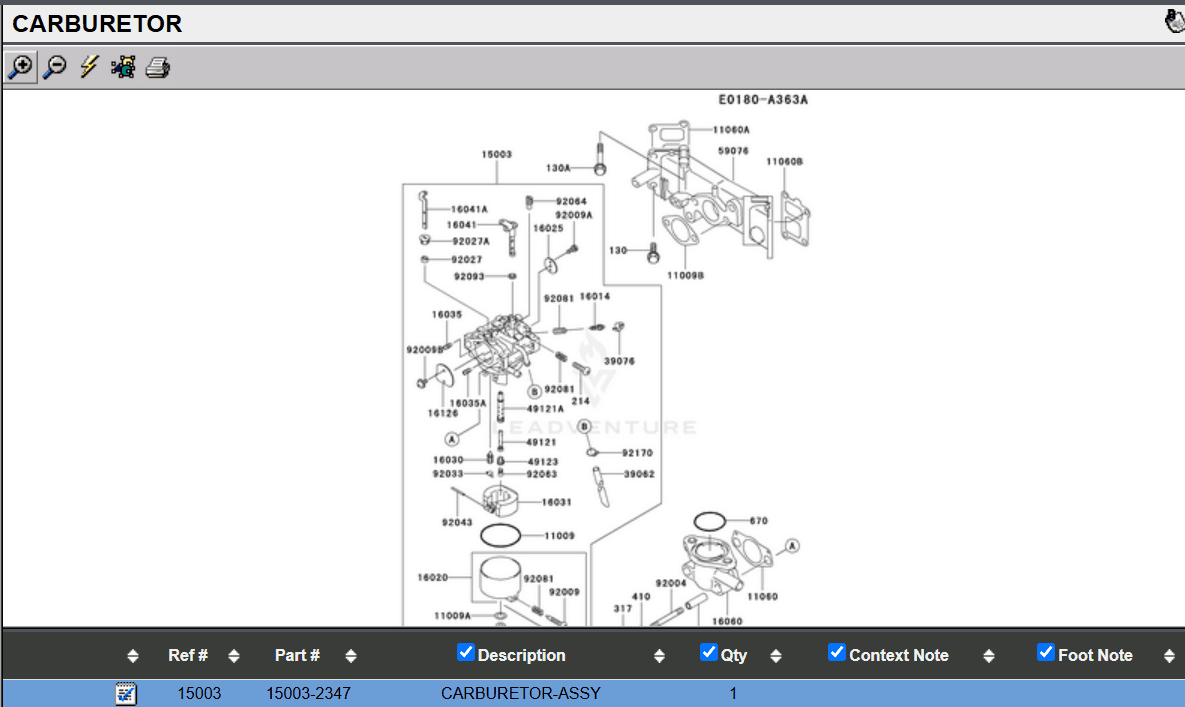This screenshot has width=1185, height=707.
Task: Click part label 11060A in the diagram
Action: pos(731,130)
